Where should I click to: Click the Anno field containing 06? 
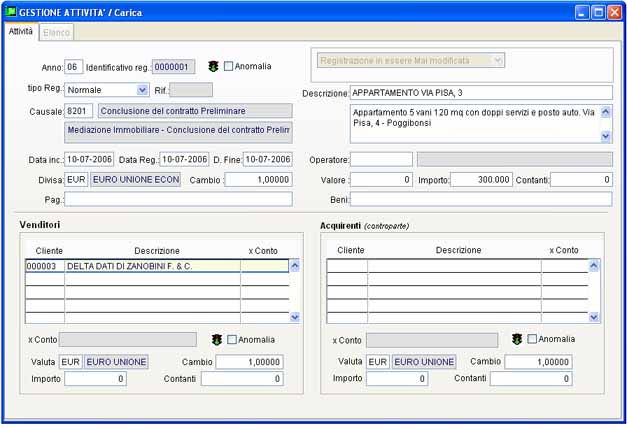click(74, 67)
